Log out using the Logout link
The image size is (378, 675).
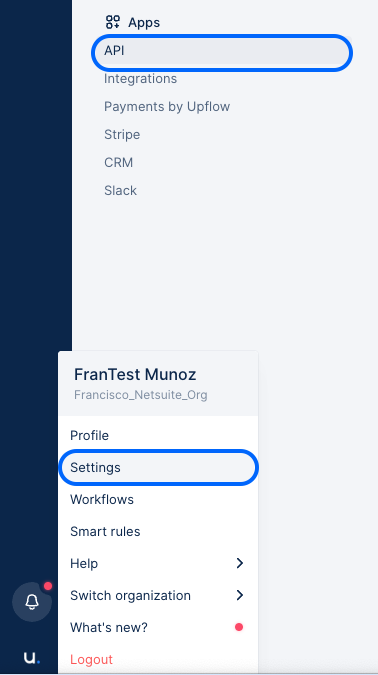point(91,660)
